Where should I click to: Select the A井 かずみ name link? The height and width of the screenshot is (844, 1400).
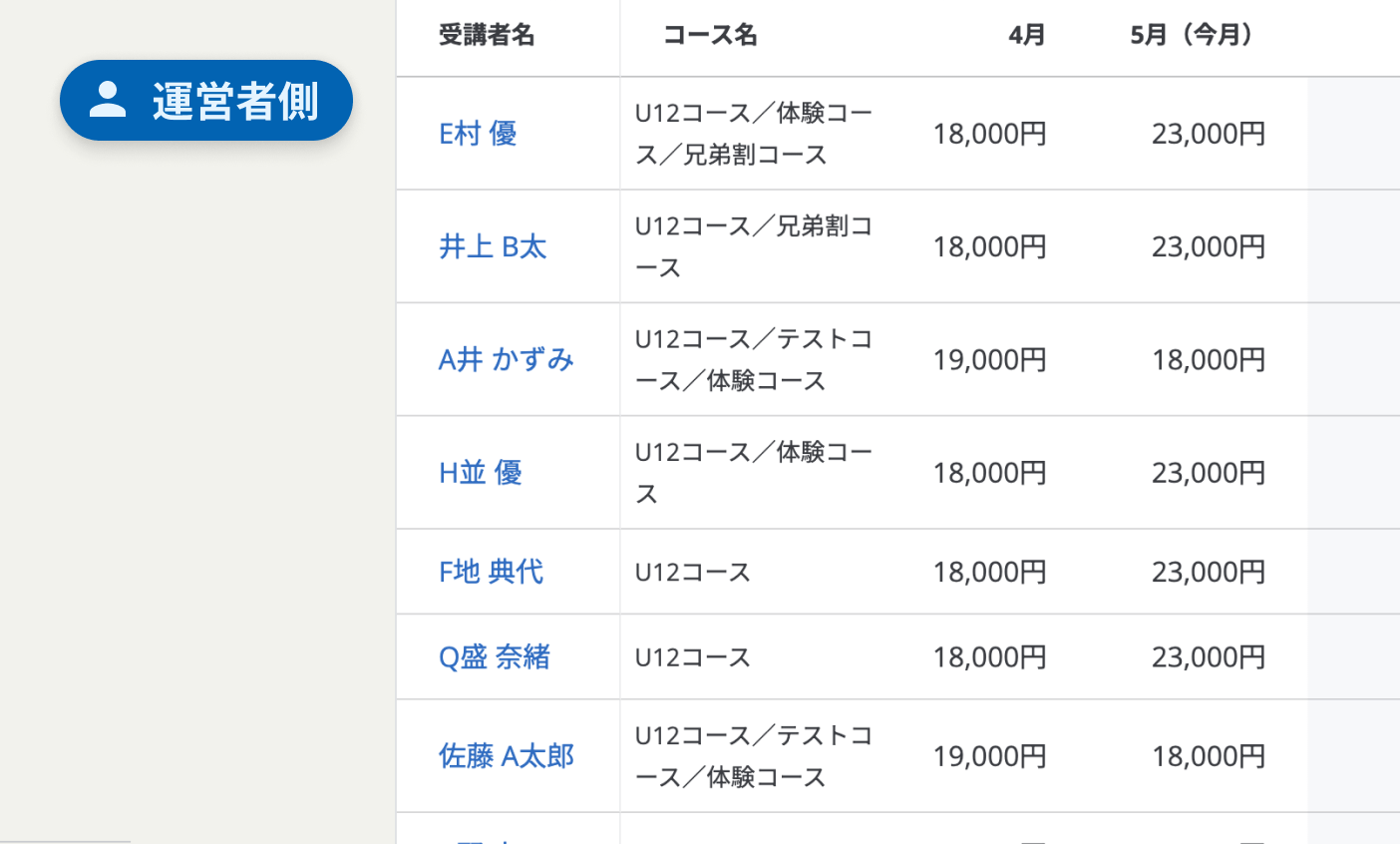tap(506, 359)
